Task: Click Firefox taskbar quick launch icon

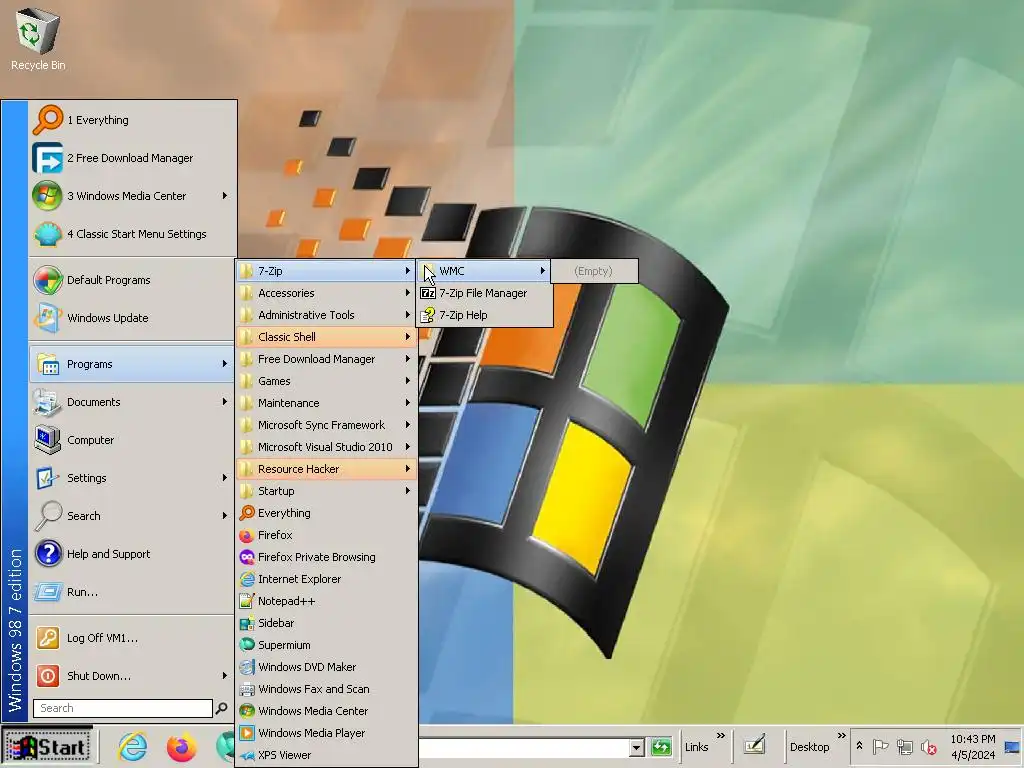Action: pos(181,746)
